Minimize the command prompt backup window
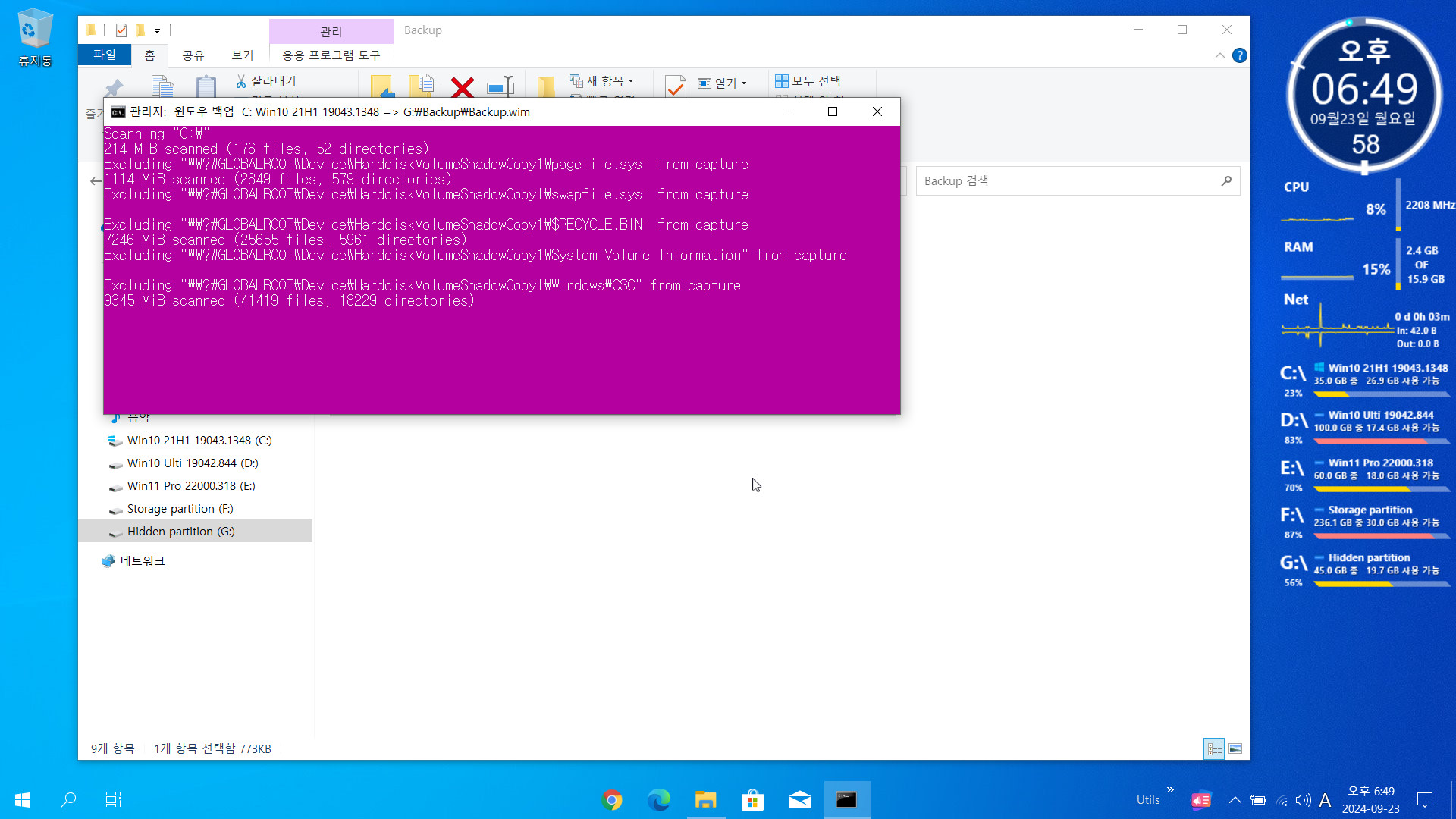Viewport: 1456px width, 819px height. click(x=789, y=112)
